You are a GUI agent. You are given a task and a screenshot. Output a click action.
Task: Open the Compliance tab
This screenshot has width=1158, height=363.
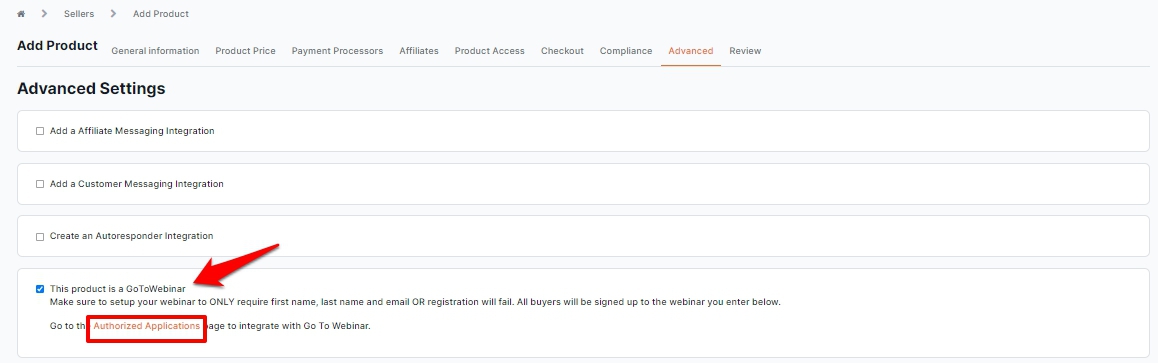click(x=626, y=51)
